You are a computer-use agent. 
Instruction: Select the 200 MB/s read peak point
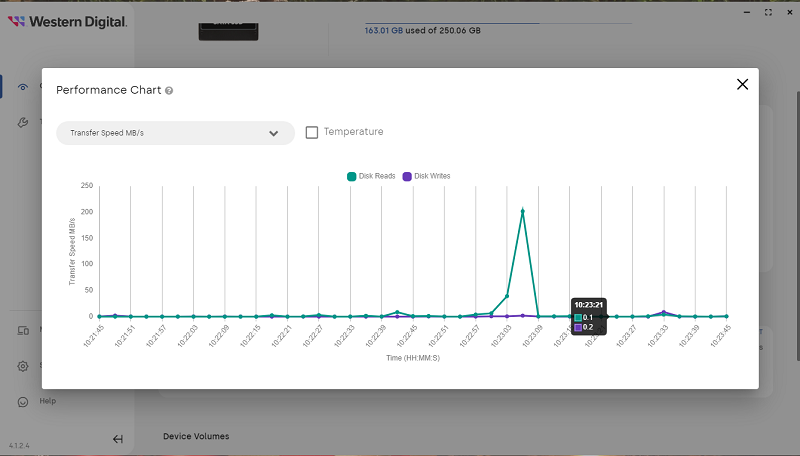[x=522, y=211]
